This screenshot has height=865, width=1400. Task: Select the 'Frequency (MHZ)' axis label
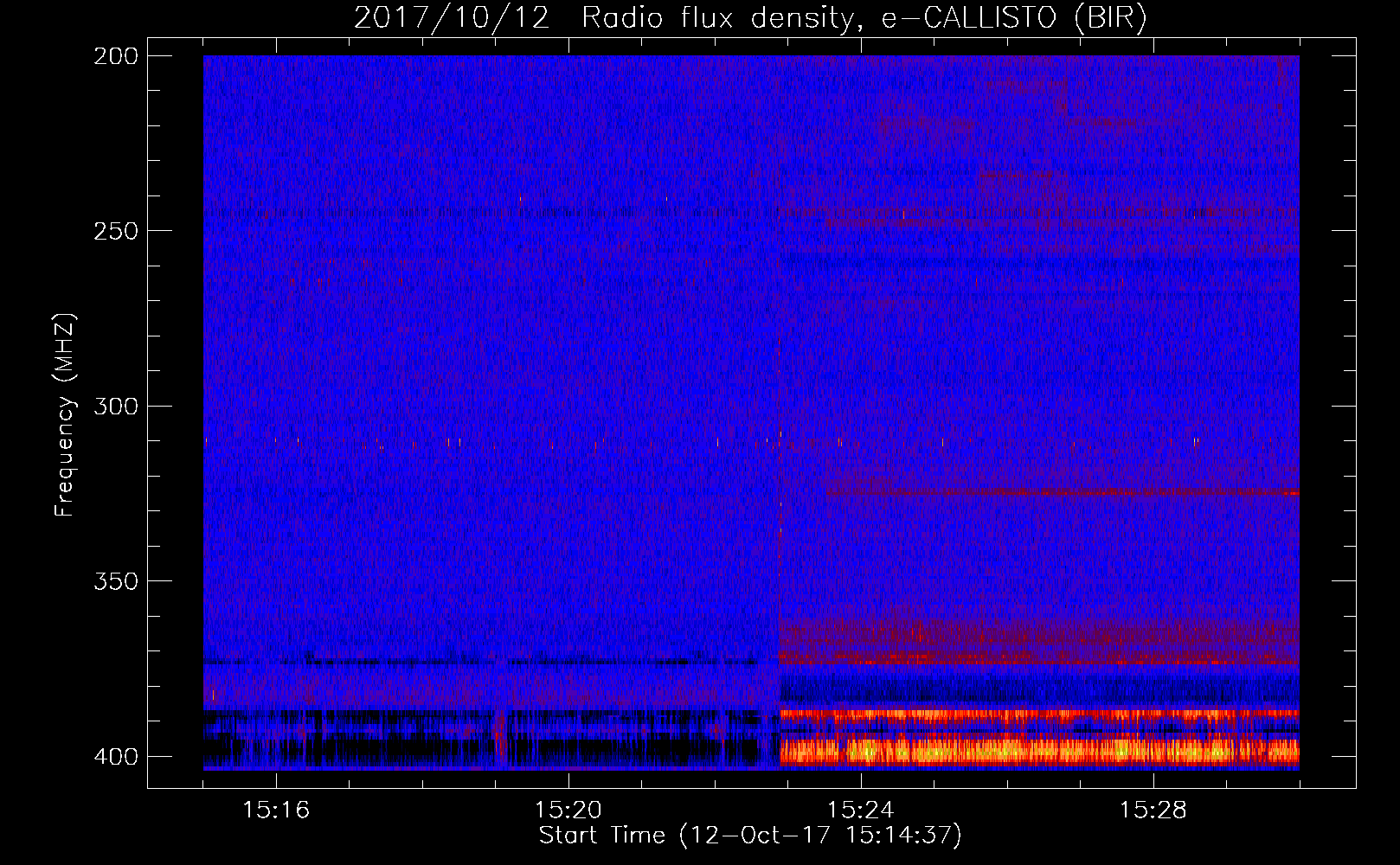coord(65,414)
